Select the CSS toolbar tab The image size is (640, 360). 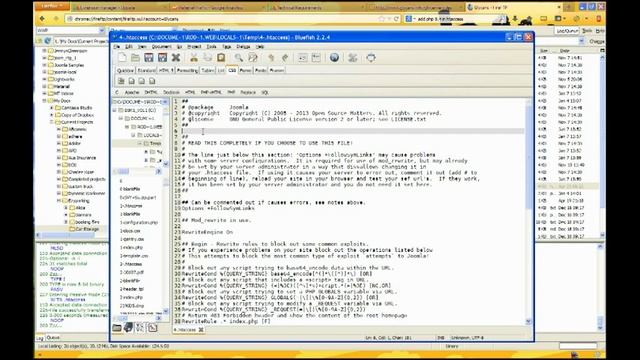232,70
